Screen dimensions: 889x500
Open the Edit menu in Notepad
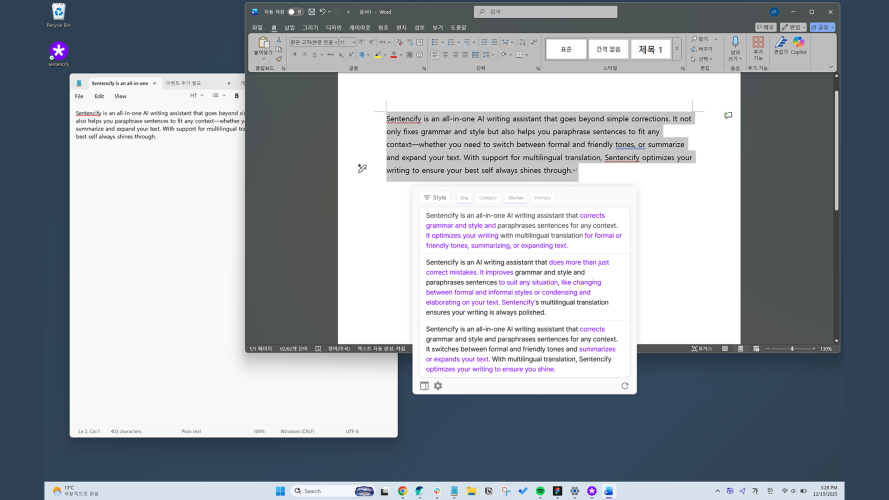99,96
